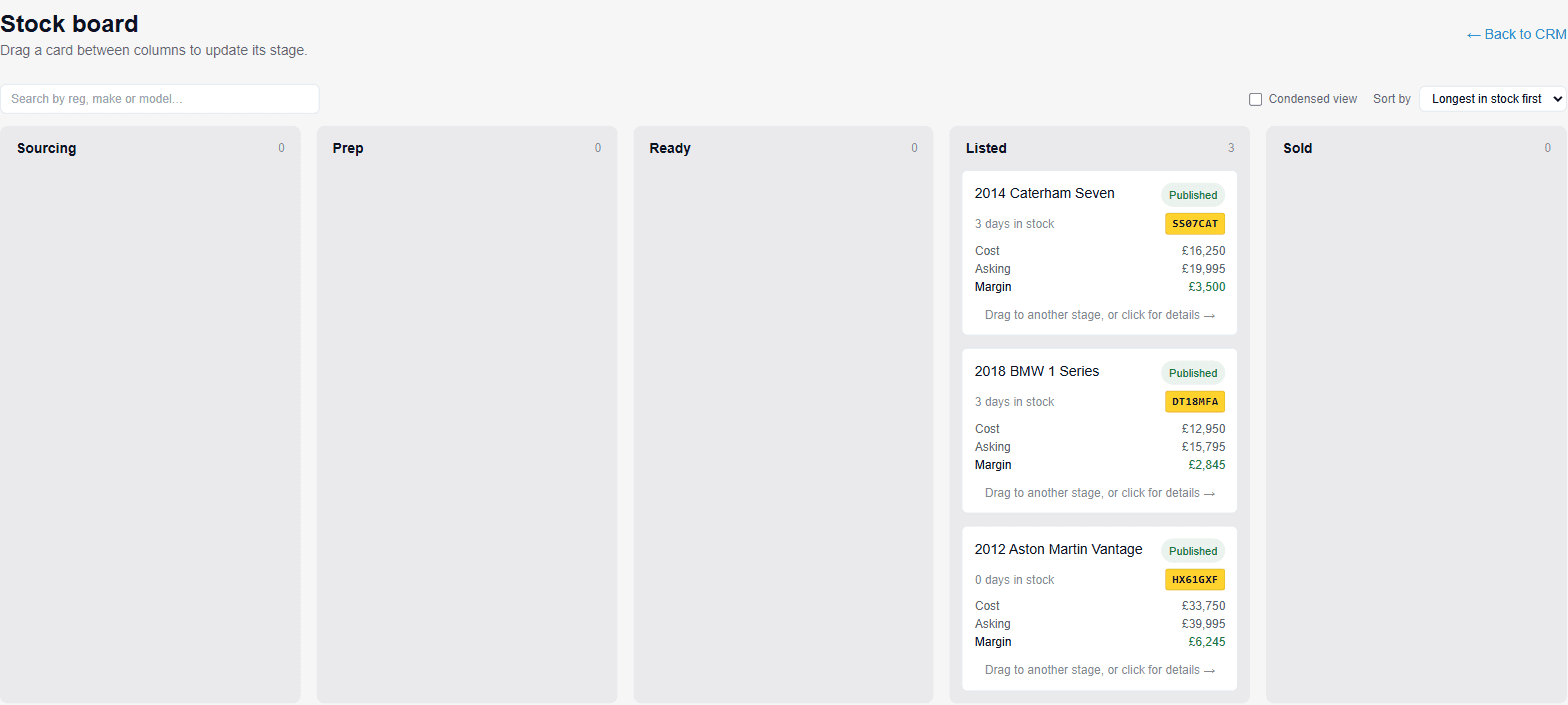Viewport: 1568px width, 705px height.
Task: Click the DT18MFA registration plate
Action: tap(1195, 402)
